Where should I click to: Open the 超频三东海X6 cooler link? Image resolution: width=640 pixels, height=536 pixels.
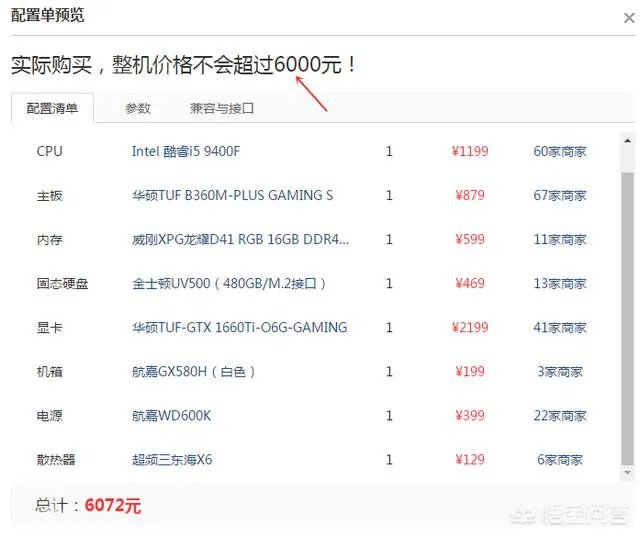[x=172, y=460]
